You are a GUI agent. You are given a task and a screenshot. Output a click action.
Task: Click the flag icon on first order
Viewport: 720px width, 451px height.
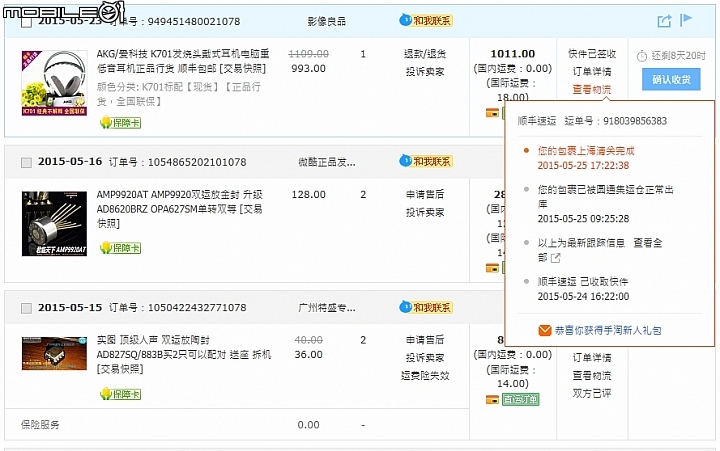tap(686, 19)
